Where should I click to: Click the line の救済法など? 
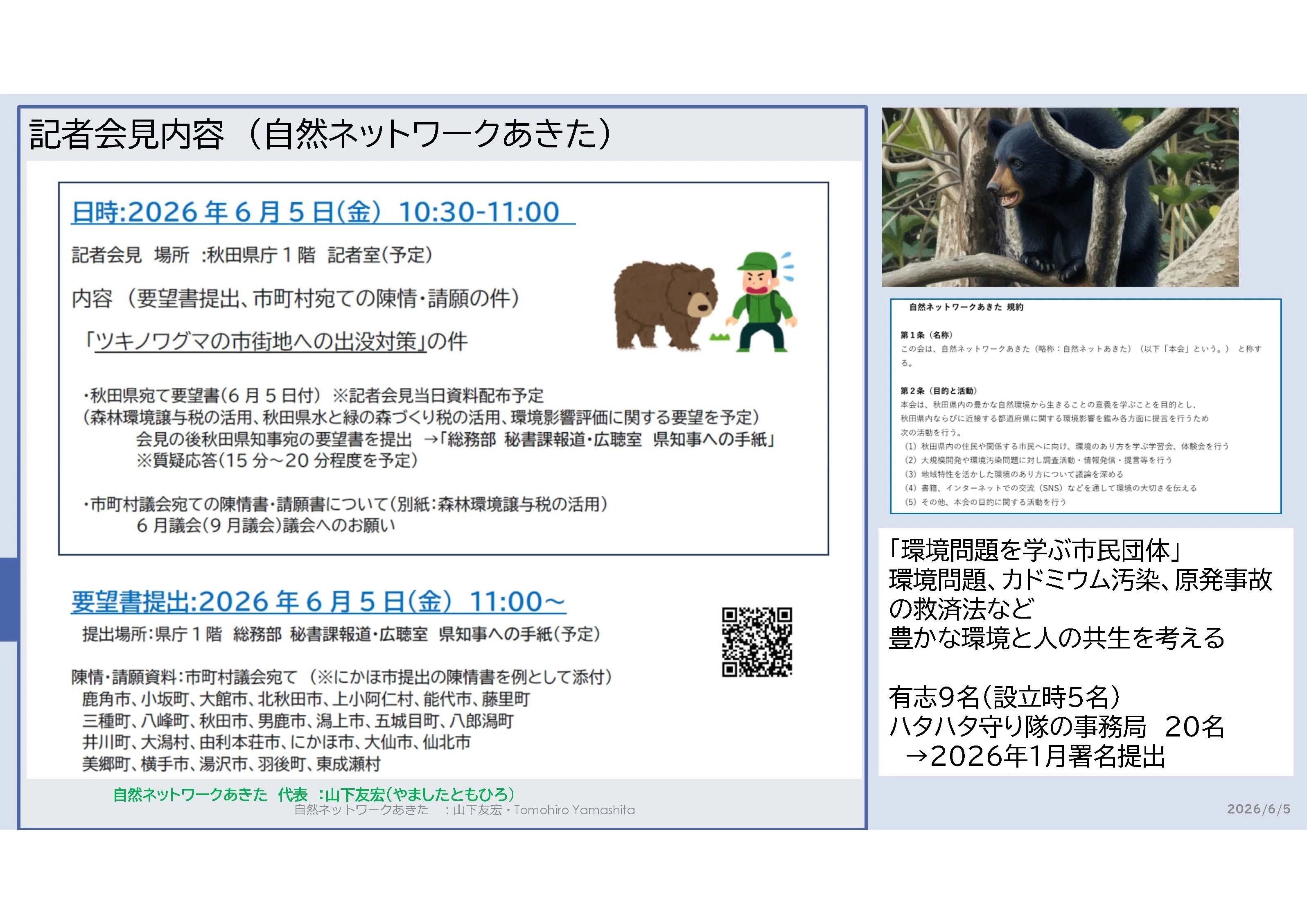[962, 609]
